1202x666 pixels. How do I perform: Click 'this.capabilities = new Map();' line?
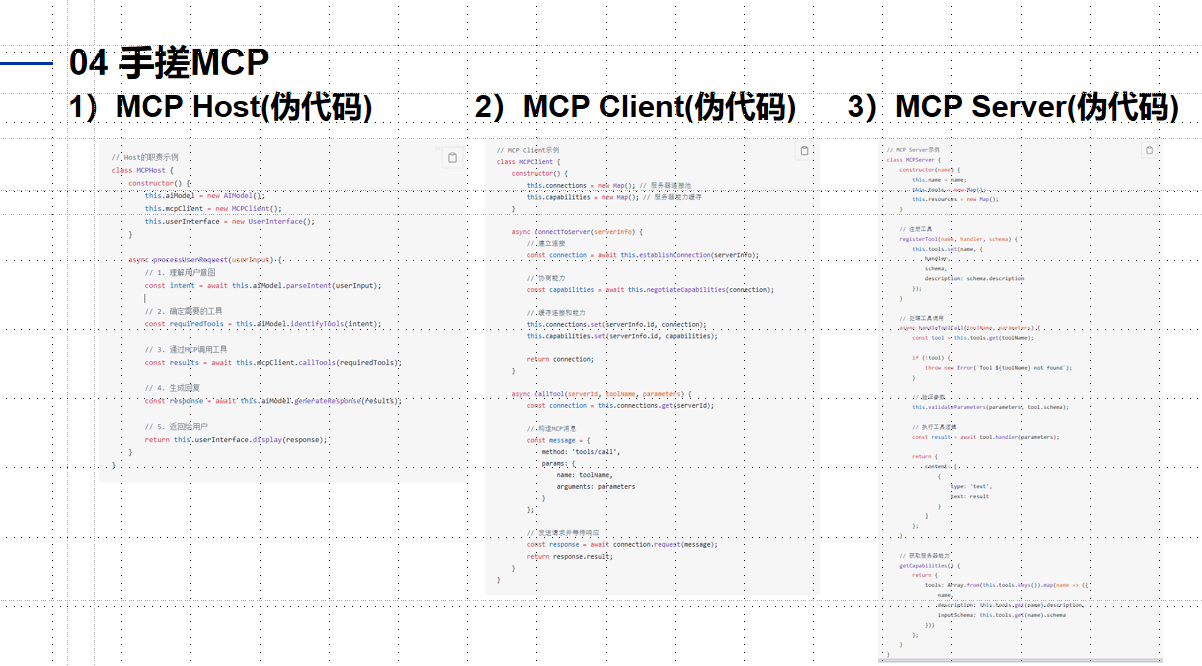click(x=614, y=197)
